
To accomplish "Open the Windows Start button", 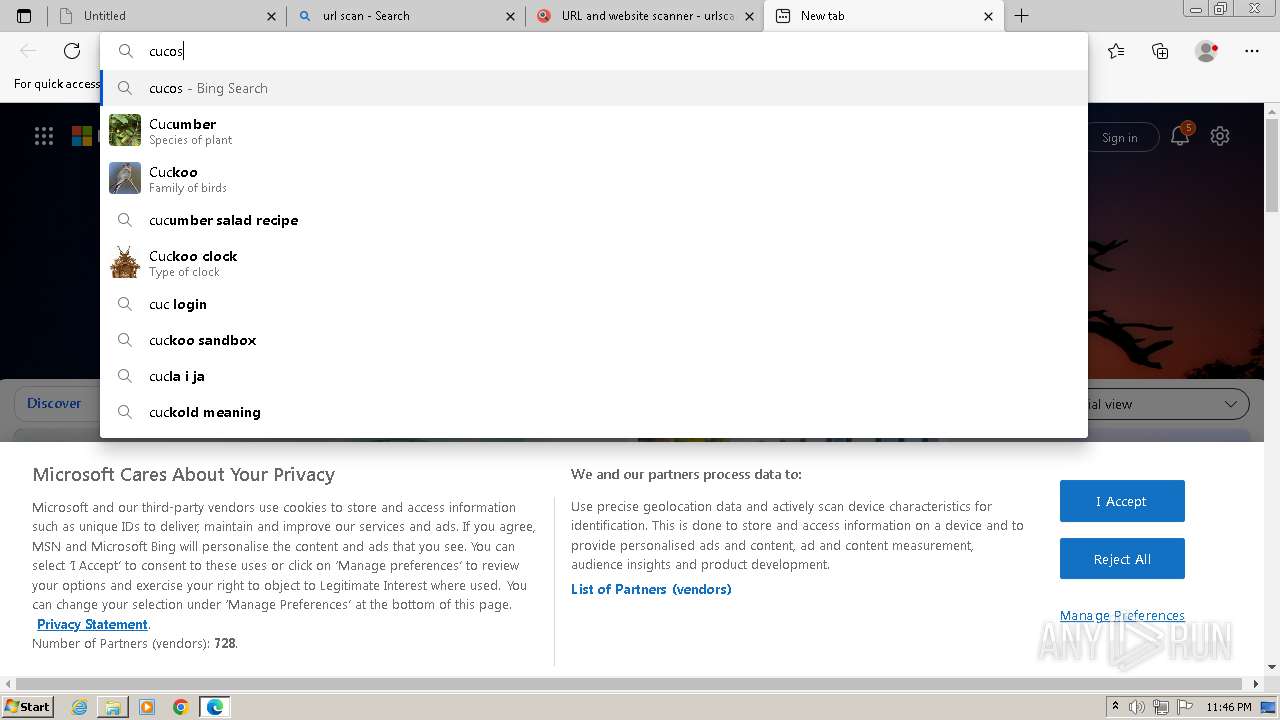I will 27,706.
